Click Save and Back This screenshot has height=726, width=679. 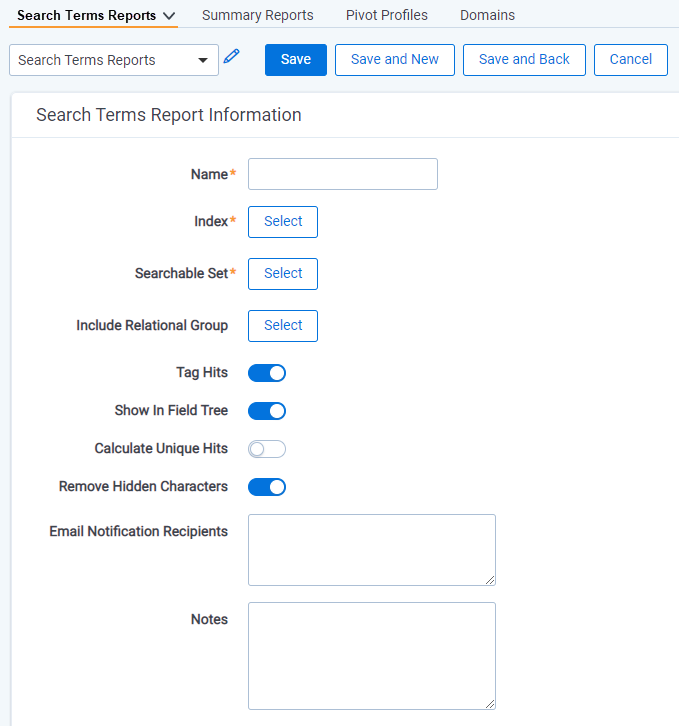point(524,60)
